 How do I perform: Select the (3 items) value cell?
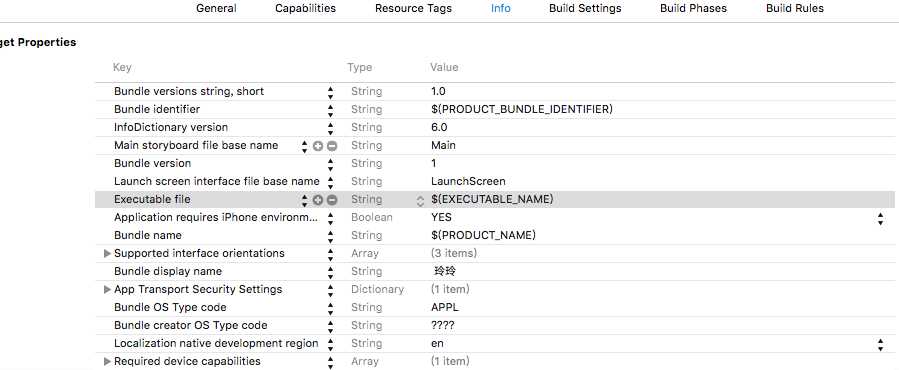(x=454, y=253)
